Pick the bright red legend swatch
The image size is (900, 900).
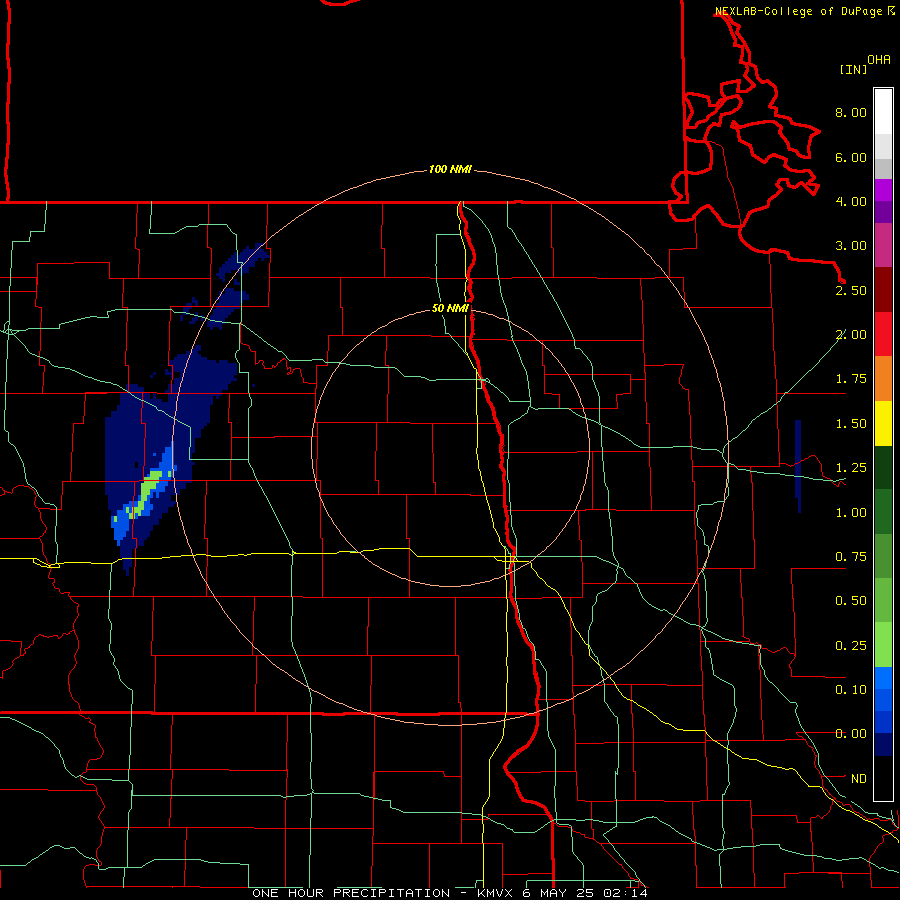883,335
